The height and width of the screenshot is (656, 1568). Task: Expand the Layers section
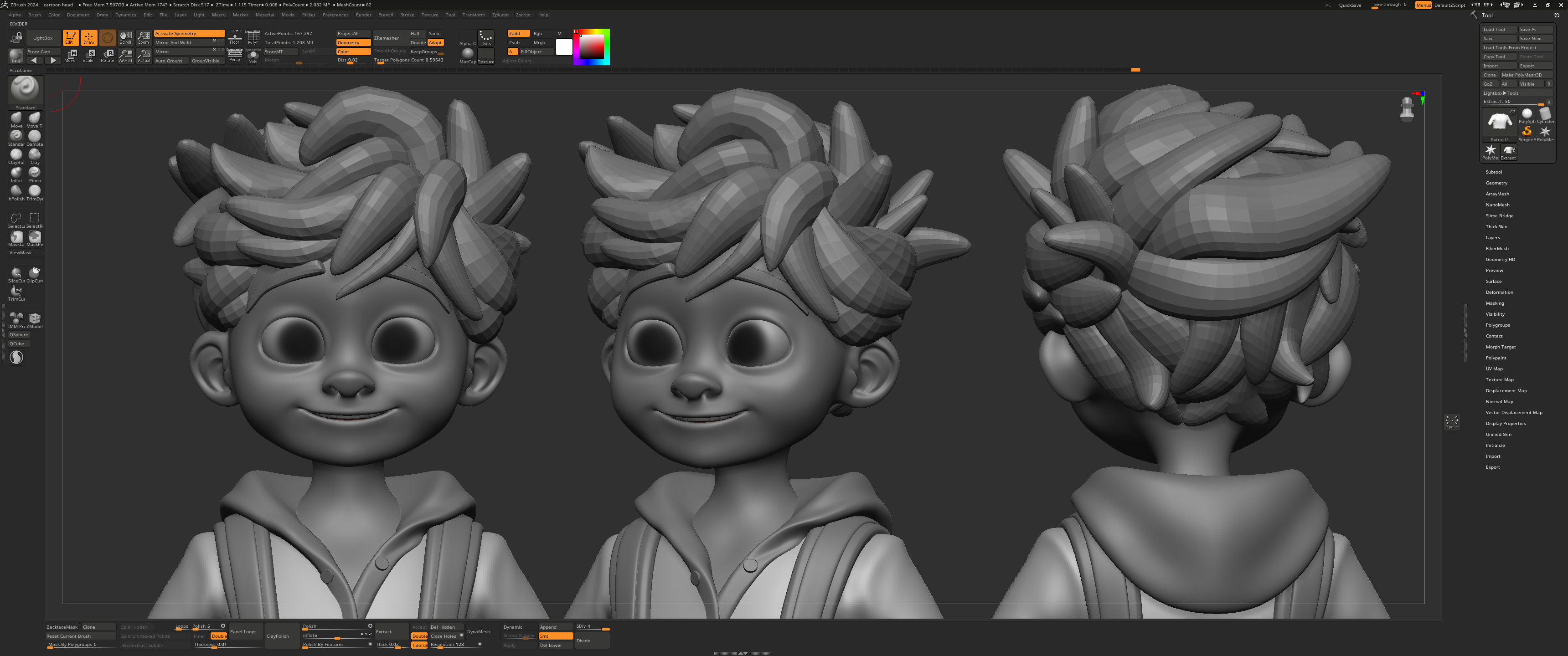point(1492,238)
